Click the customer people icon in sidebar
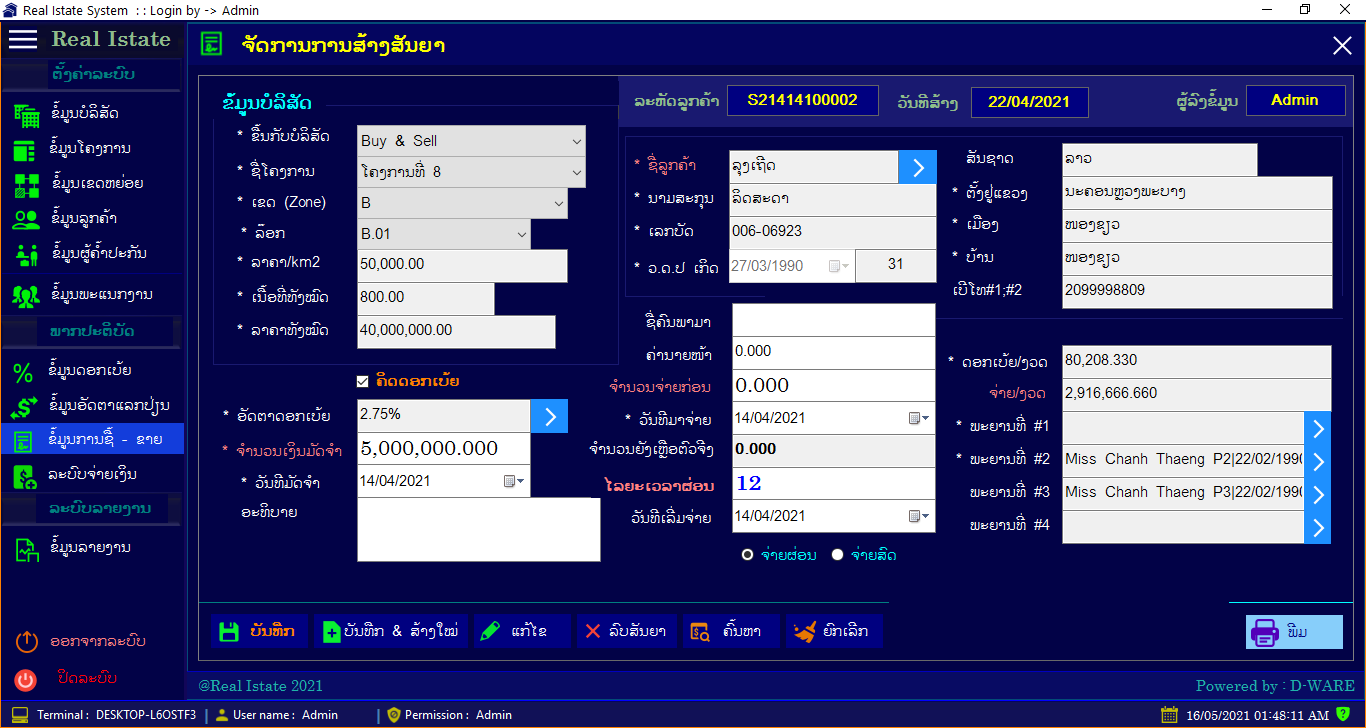This screenshot has width=1366, height=728. pyautogui.click(x=24, y=219)
